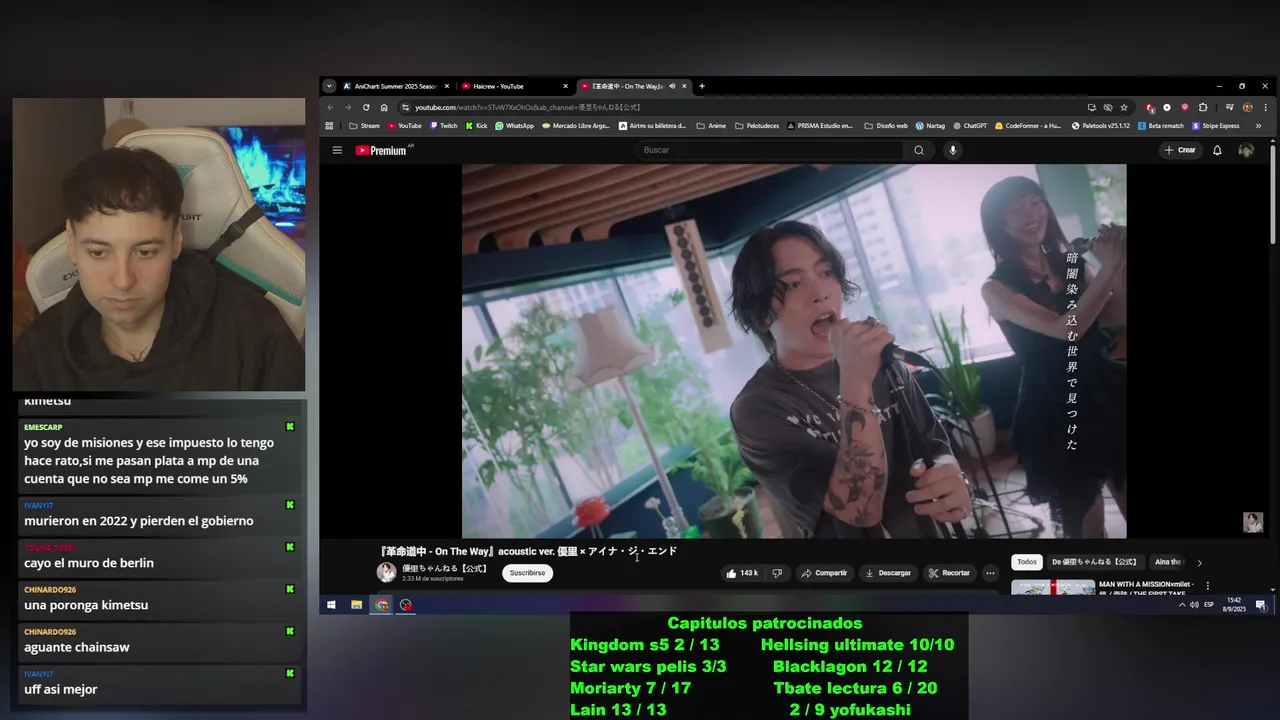This screenshot has height=720, width=1280.
Task: Go to YouTube Premium home logo
Action: [381, 150]
